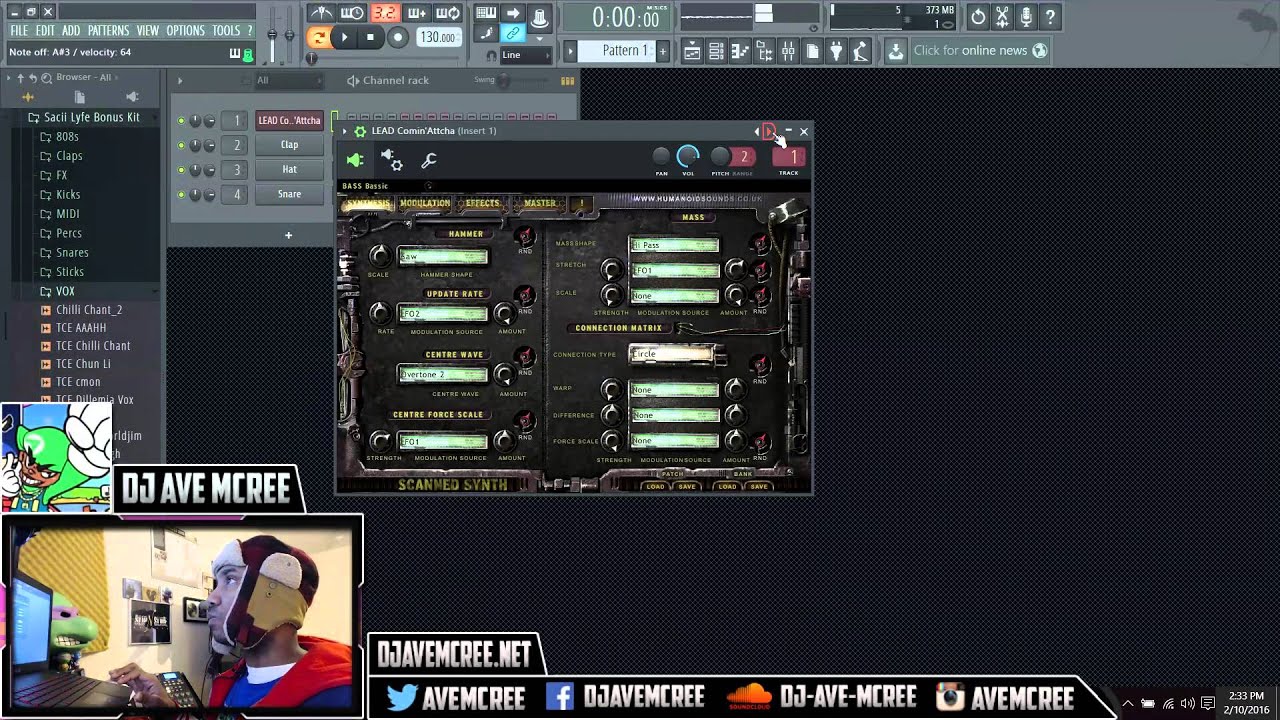Viewport: 1280px width, 720px height.
Task: Select the Piano roll view icon
Action: click(x=739, y=50)
